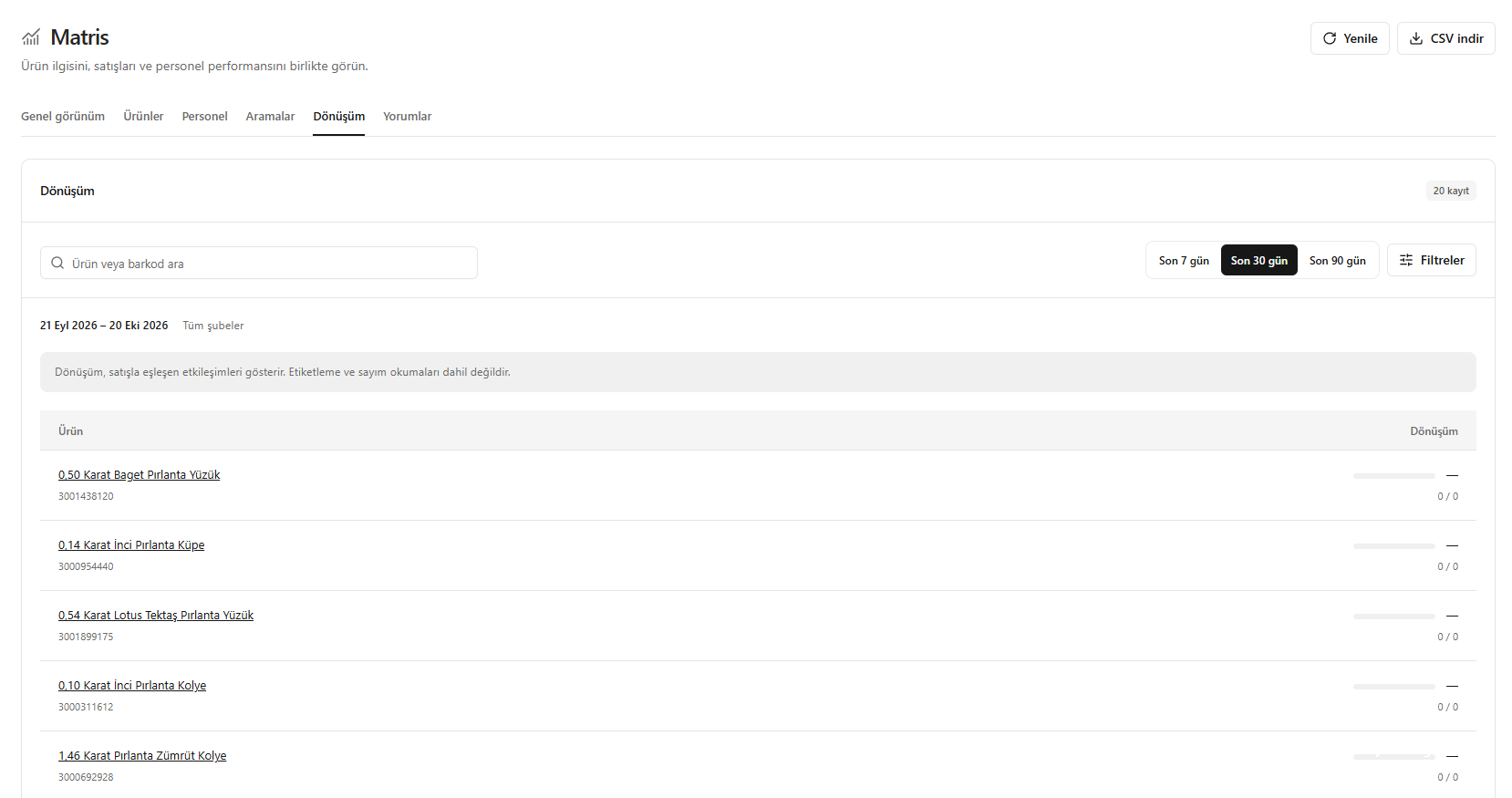Click barcode 3001438120

(86, 496)
